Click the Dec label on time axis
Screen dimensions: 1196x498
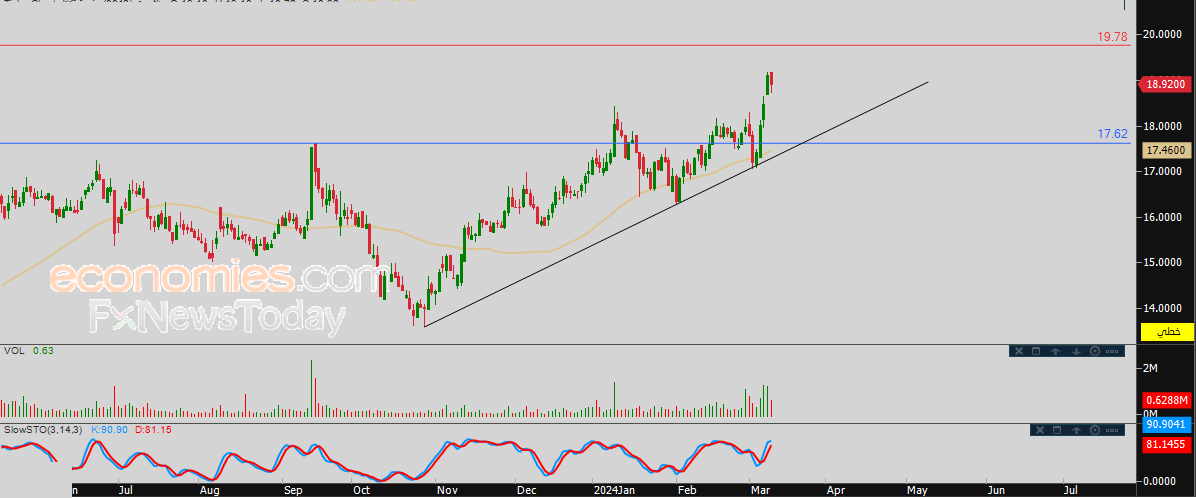(526, 490)
